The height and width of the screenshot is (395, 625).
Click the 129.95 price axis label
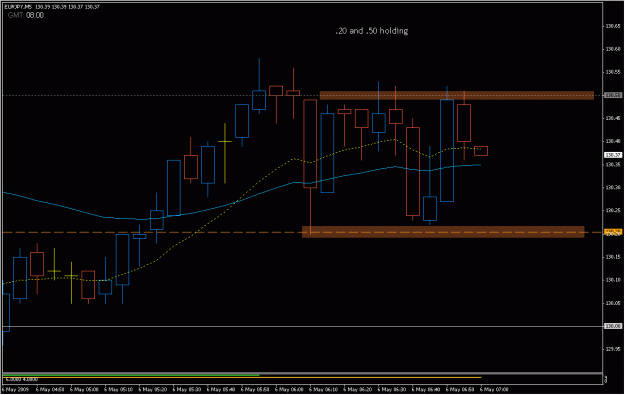pos(613,349)
